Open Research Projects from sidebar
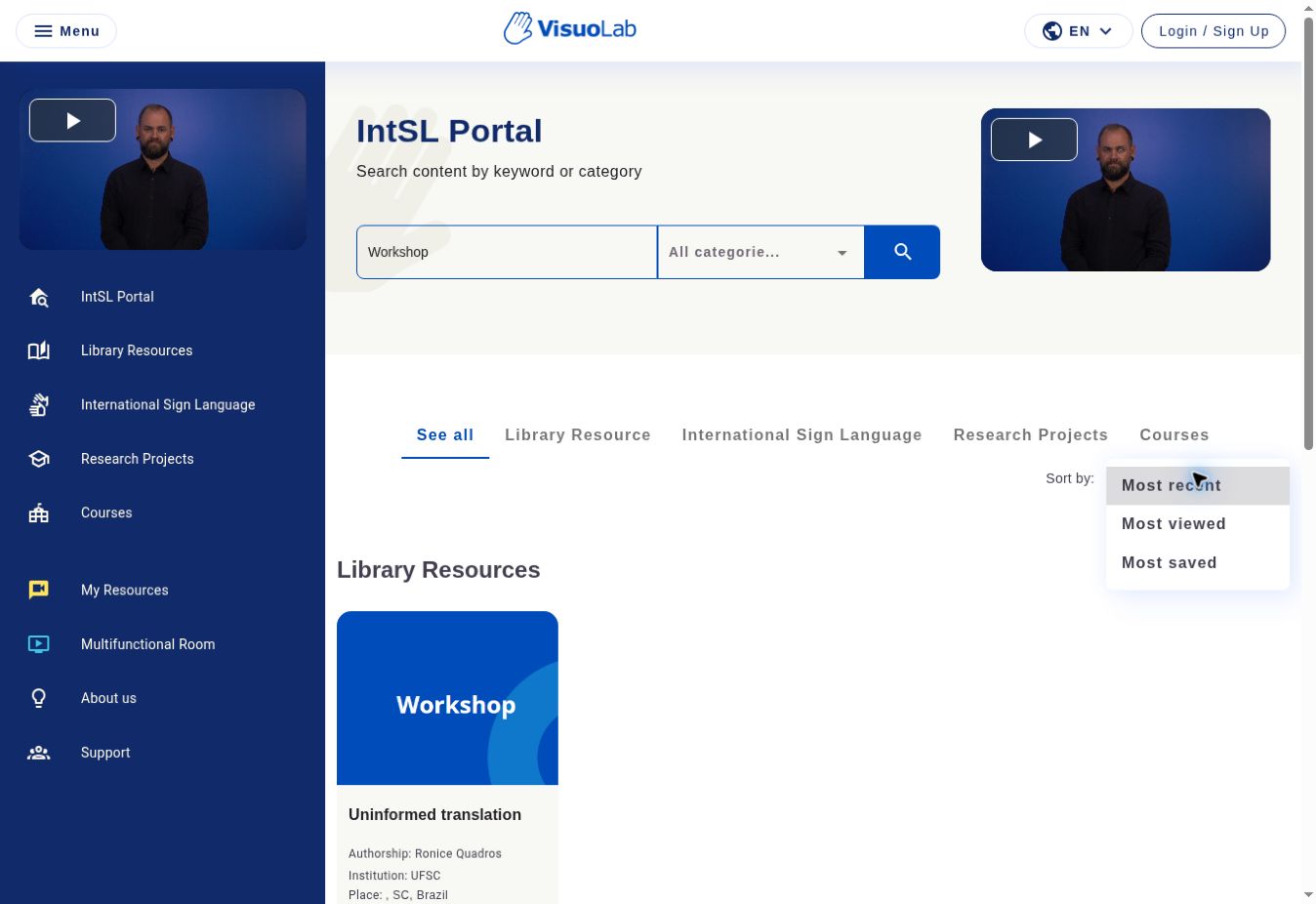Screen dimensions: 1316x904 coord(138,459)
